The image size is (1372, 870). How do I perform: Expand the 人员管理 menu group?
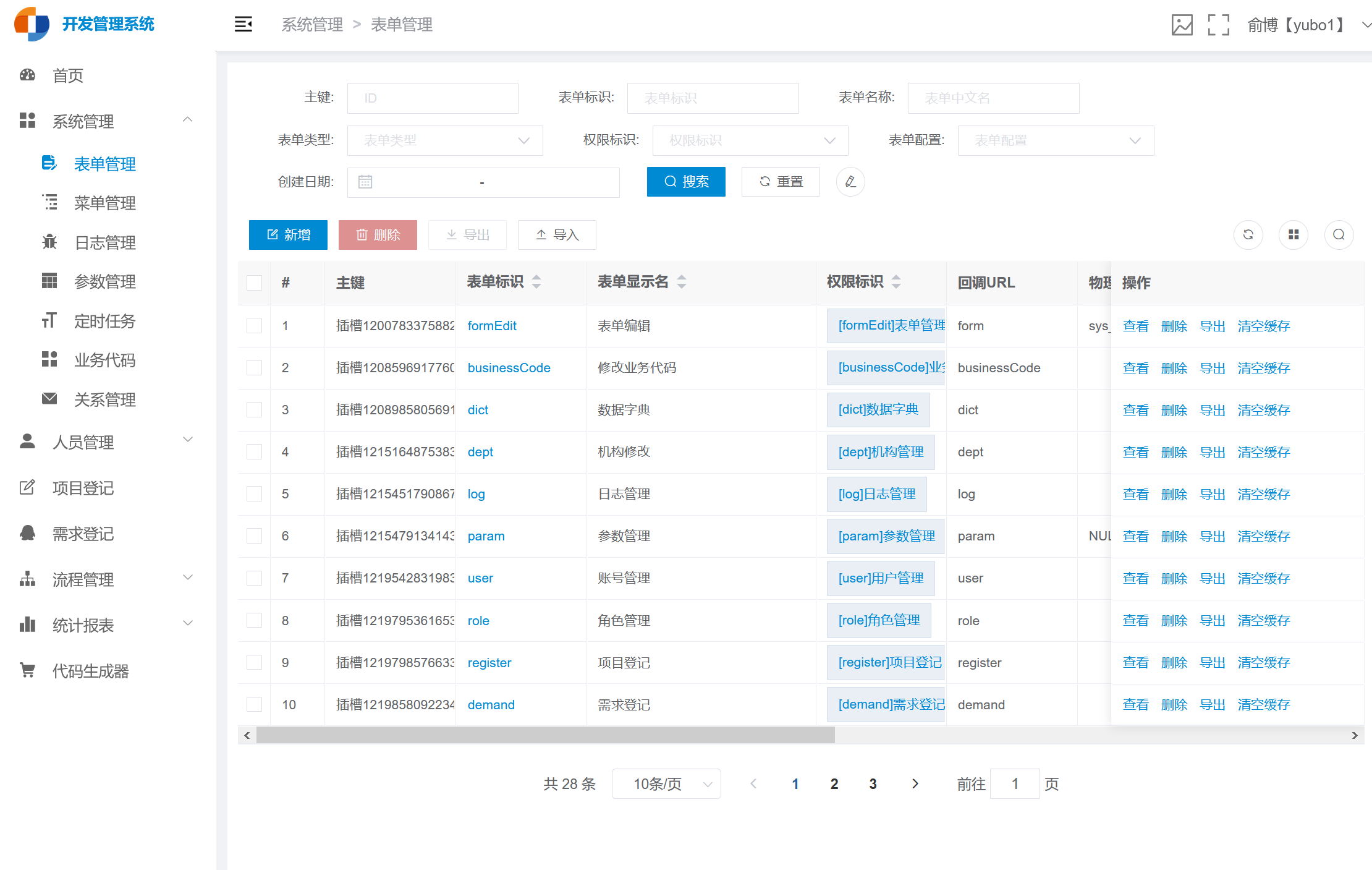pos(108,441)
